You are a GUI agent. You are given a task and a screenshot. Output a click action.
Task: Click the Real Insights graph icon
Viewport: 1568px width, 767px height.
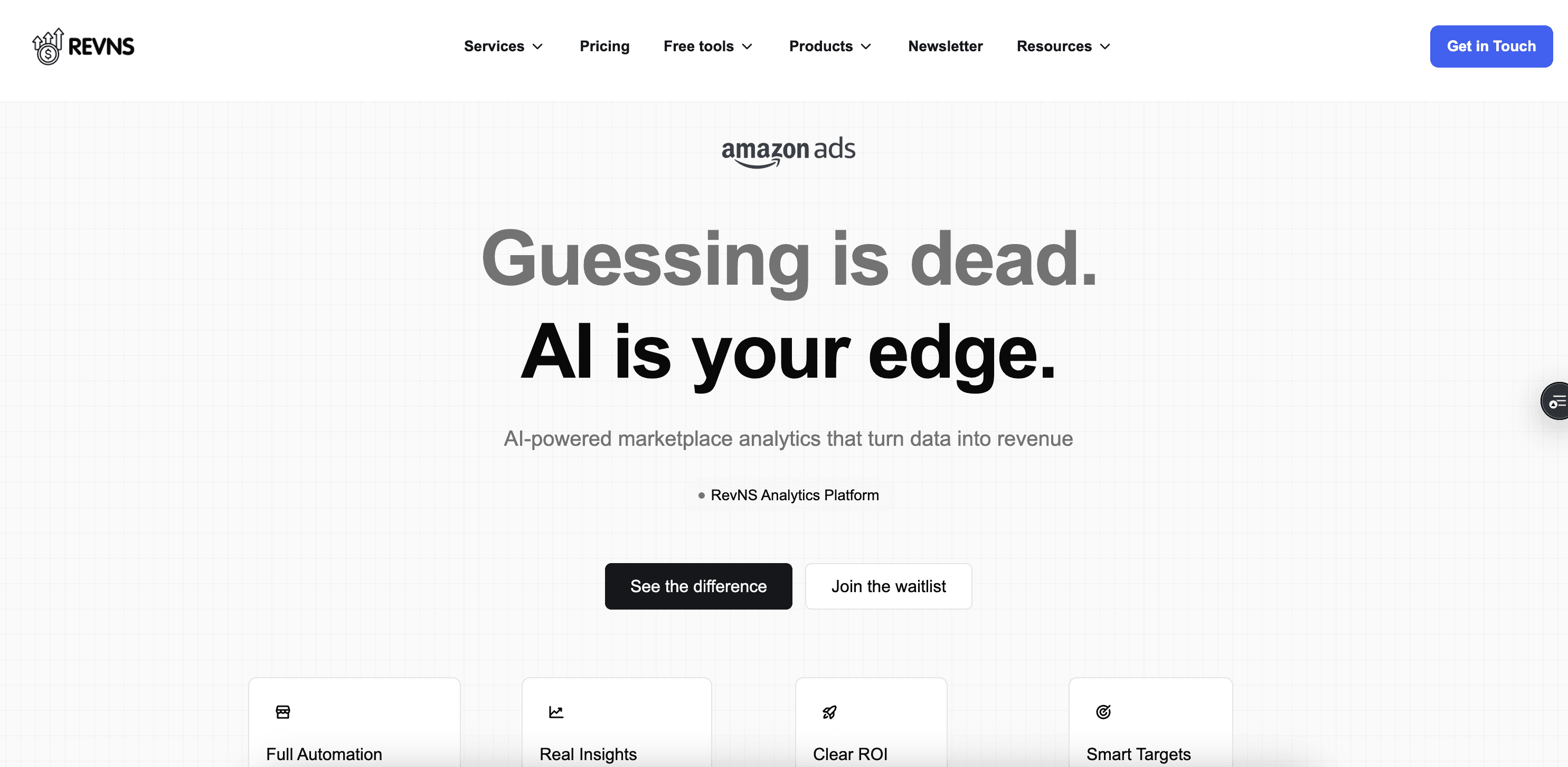click(x=556, y=711)
